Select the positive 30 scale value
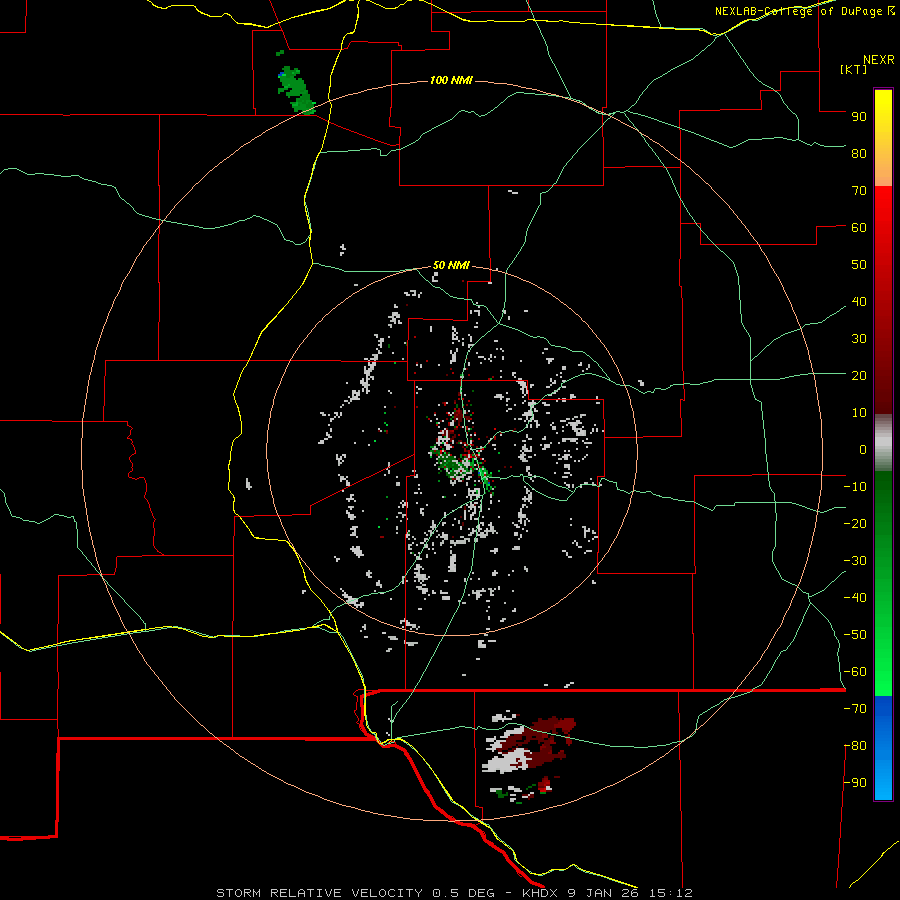This screenshot has height=900, width=900. 859,339
